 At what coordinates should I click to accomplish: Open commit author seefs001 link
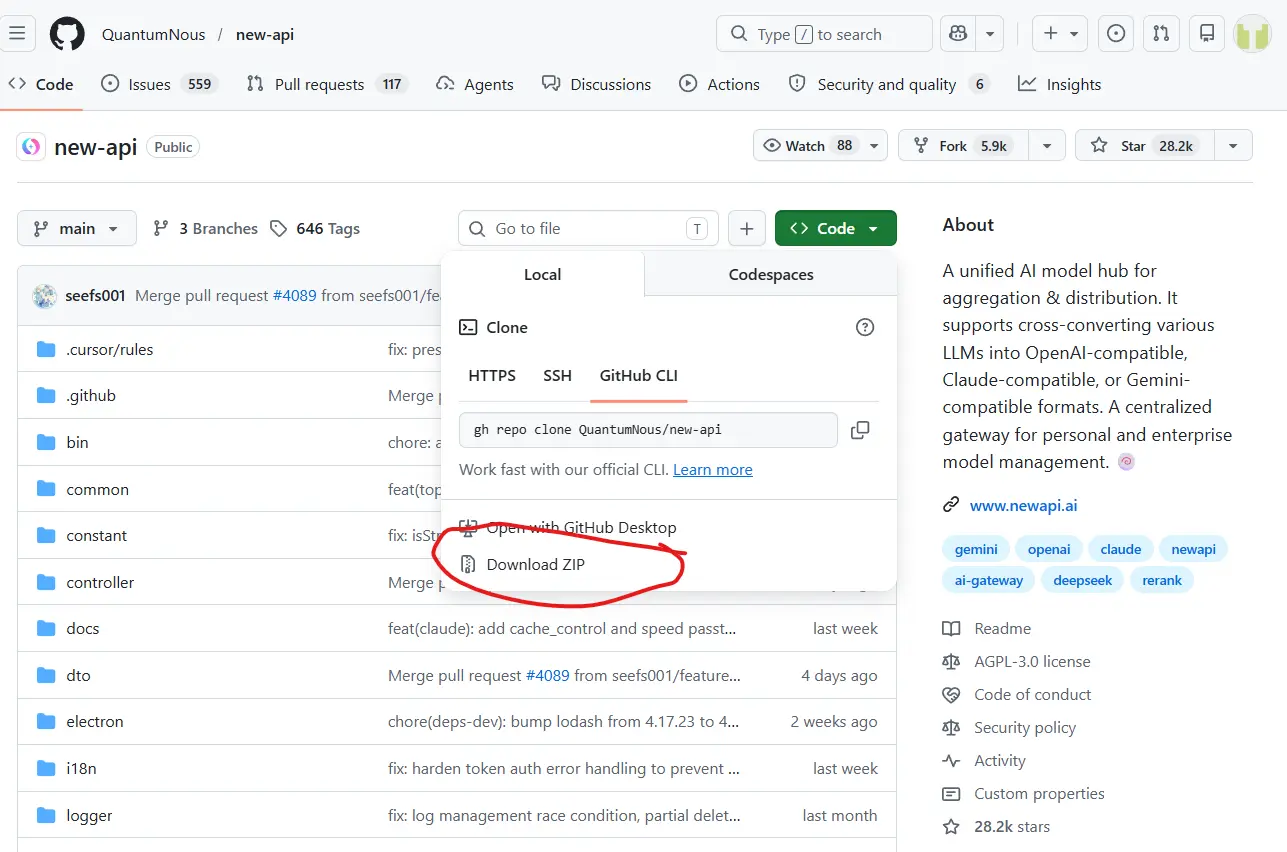click(95, 296)
